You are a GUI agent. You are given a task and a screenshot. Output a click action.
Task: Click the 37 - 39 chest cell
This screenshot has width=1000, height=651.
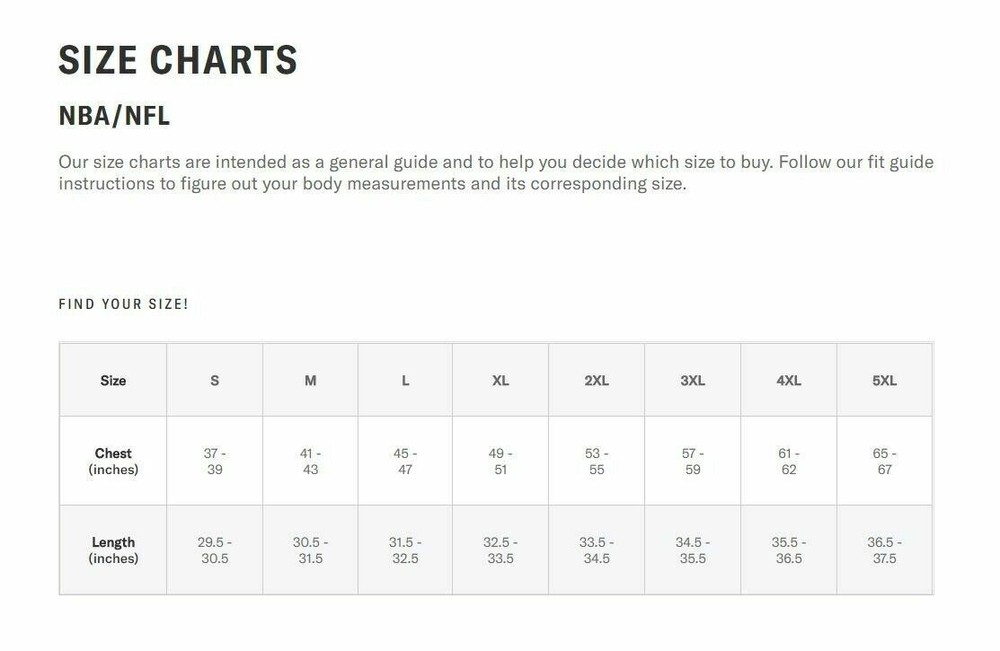(214, 461)
